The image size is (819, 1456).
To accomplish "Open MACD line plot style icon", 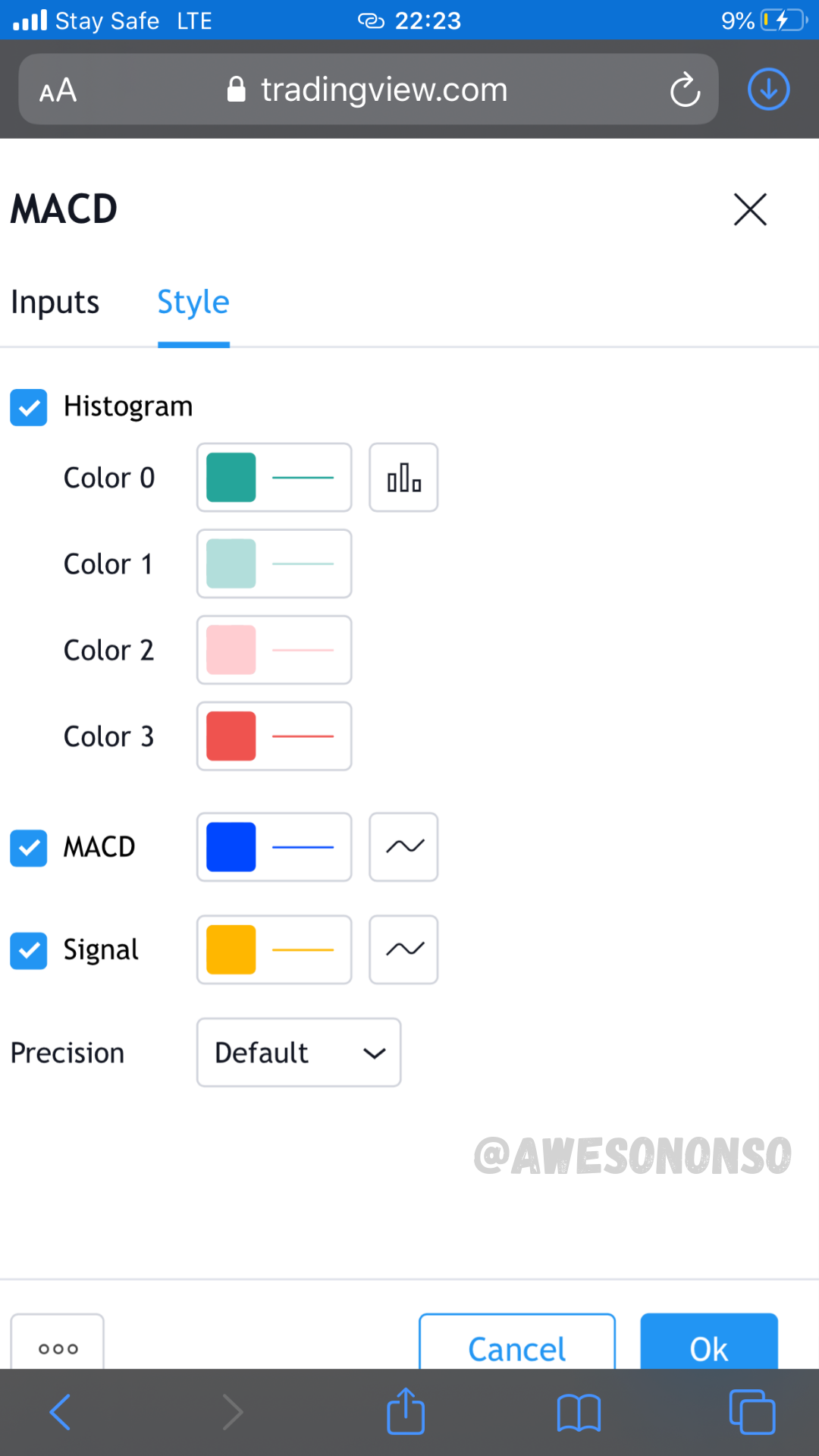I will (x=403, y=847).
